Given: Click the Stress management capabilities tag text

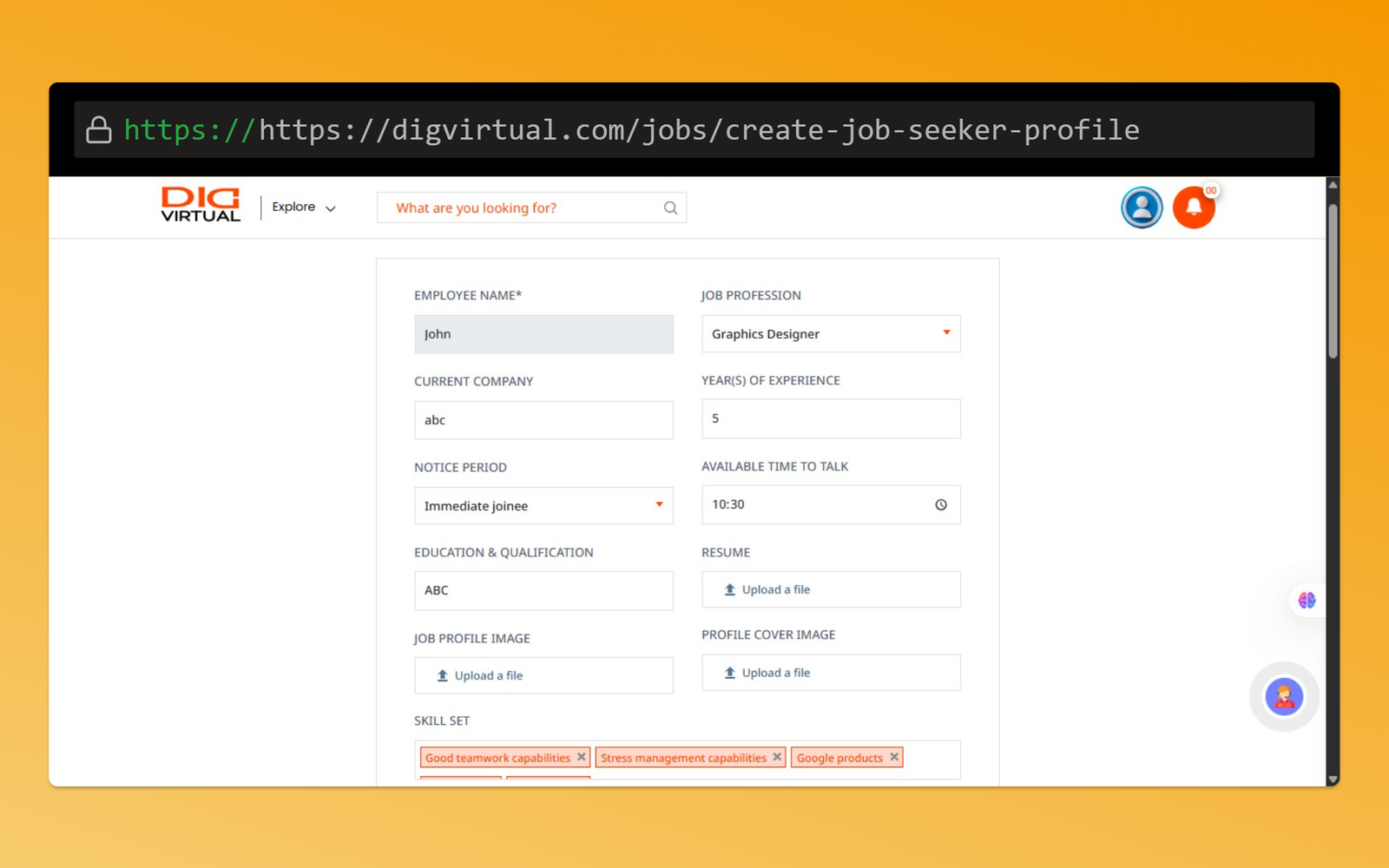Looking at the screenshot, I should click(x=683, y=758).
